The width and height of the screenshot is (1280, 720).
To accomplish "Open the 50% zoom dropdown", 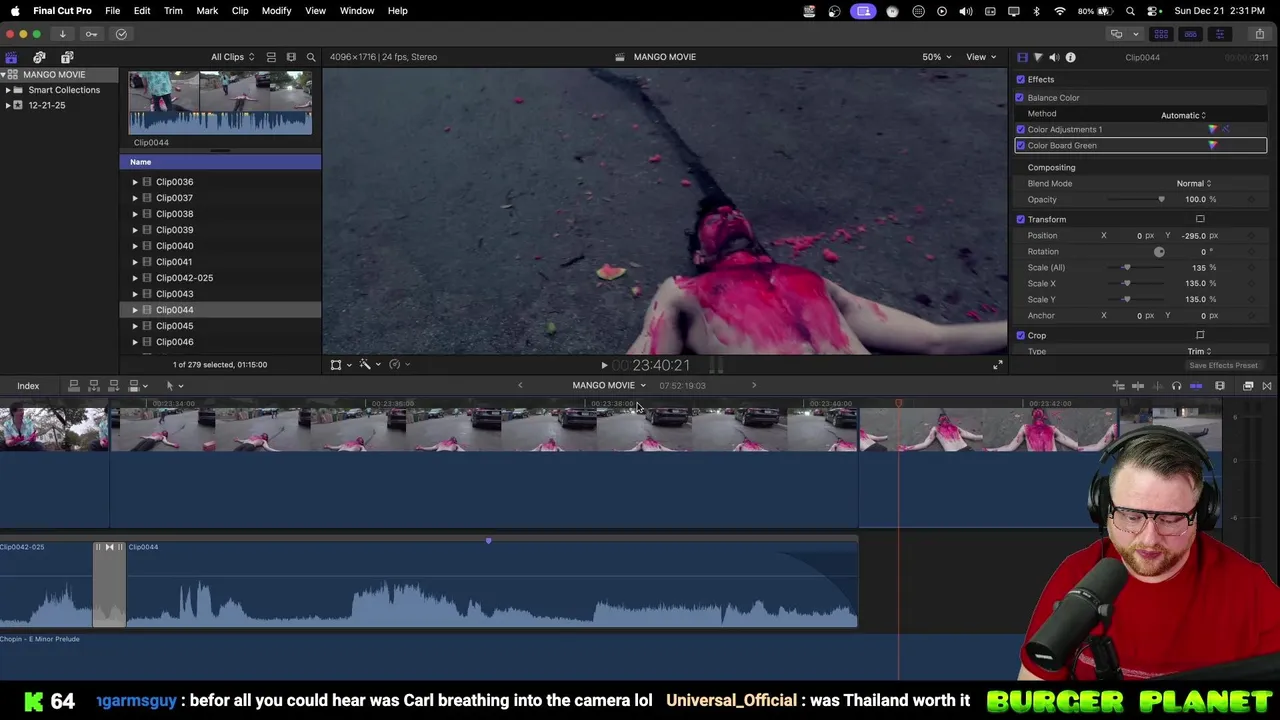I will click(x=937, y=57).
